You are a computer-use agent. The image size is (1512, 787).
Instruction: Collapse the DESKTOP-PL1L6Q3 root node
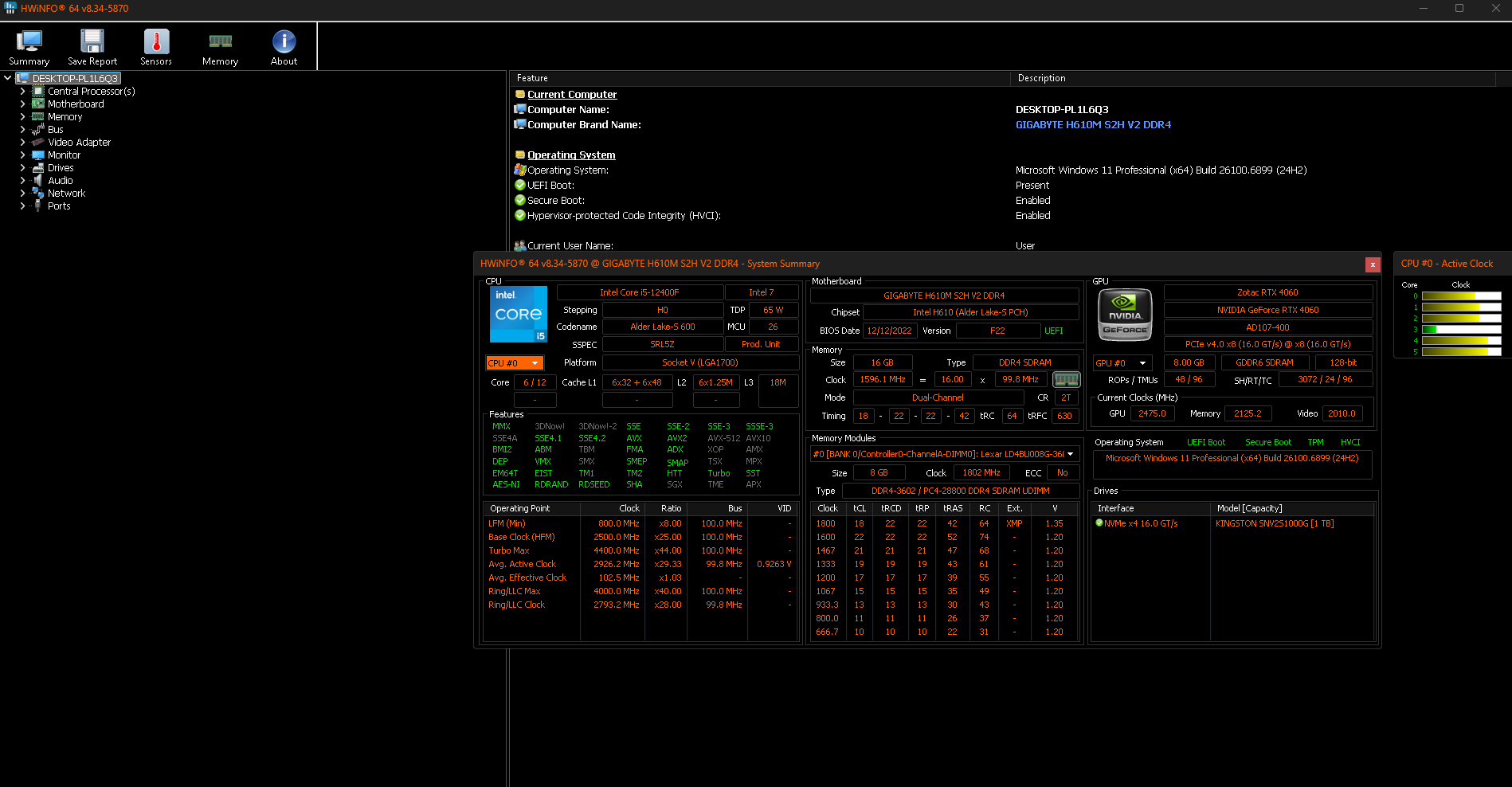coord(8,78)
